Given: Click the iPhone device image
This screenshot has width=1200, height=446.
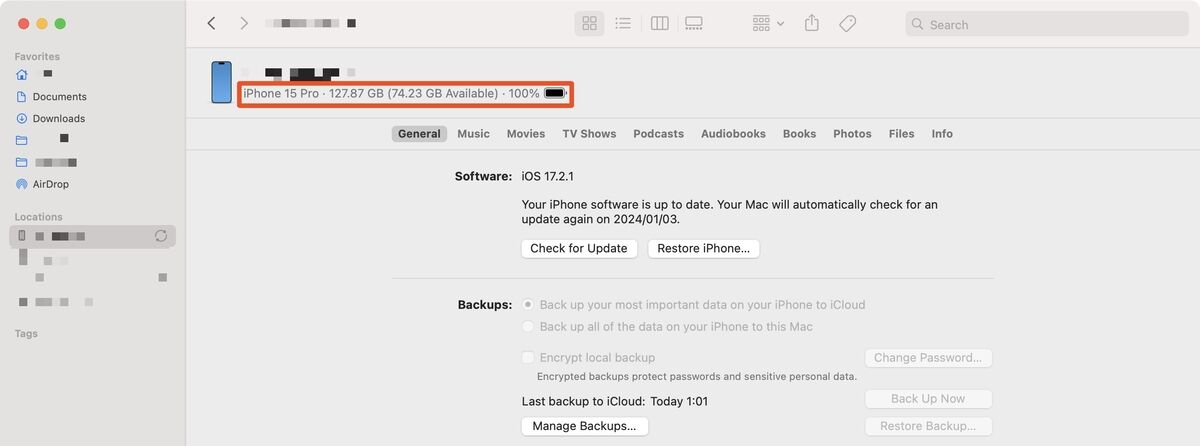Looking at the screenshot, I should [221, 82].
